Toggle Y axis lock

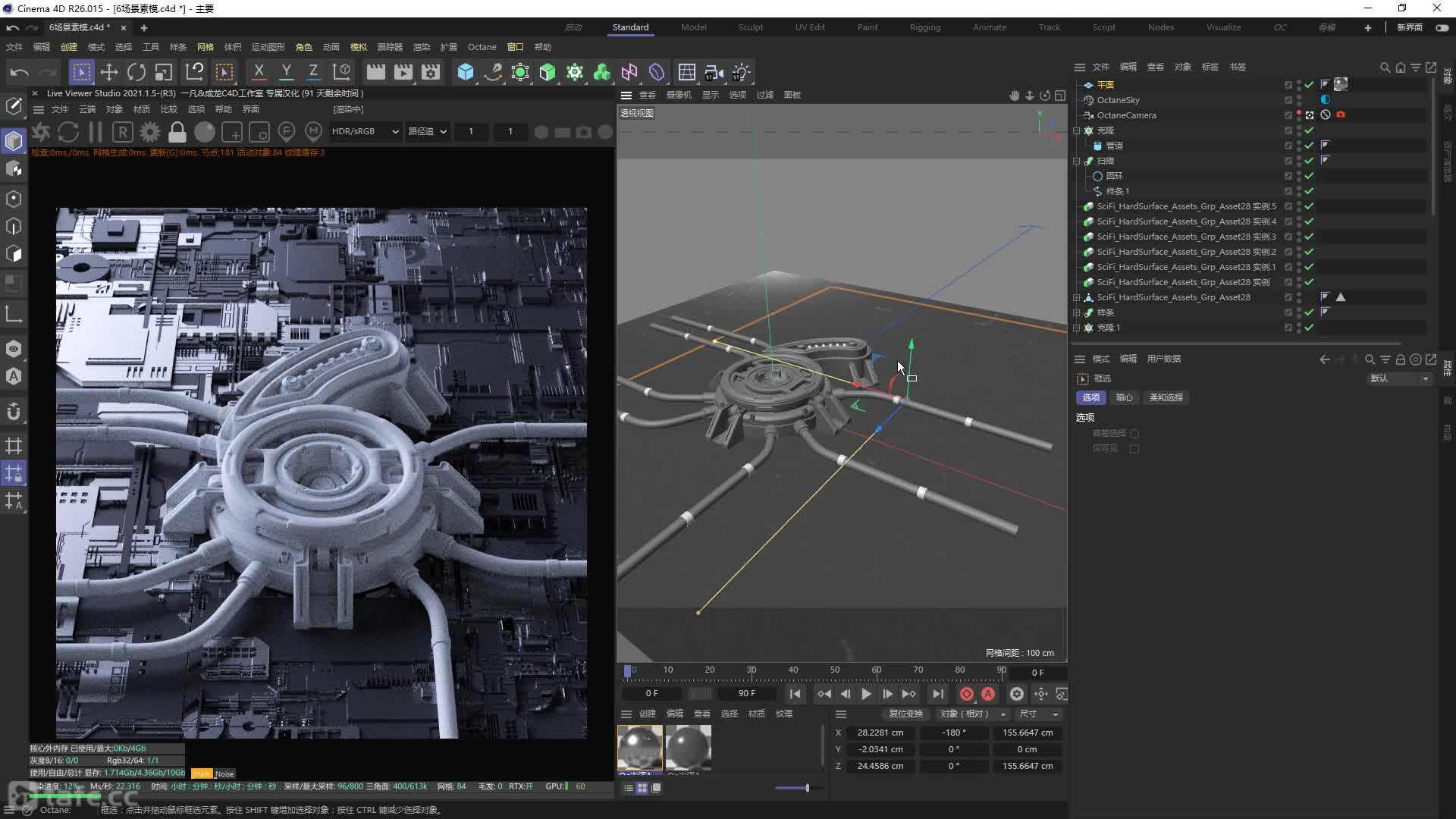click(286, 72)
